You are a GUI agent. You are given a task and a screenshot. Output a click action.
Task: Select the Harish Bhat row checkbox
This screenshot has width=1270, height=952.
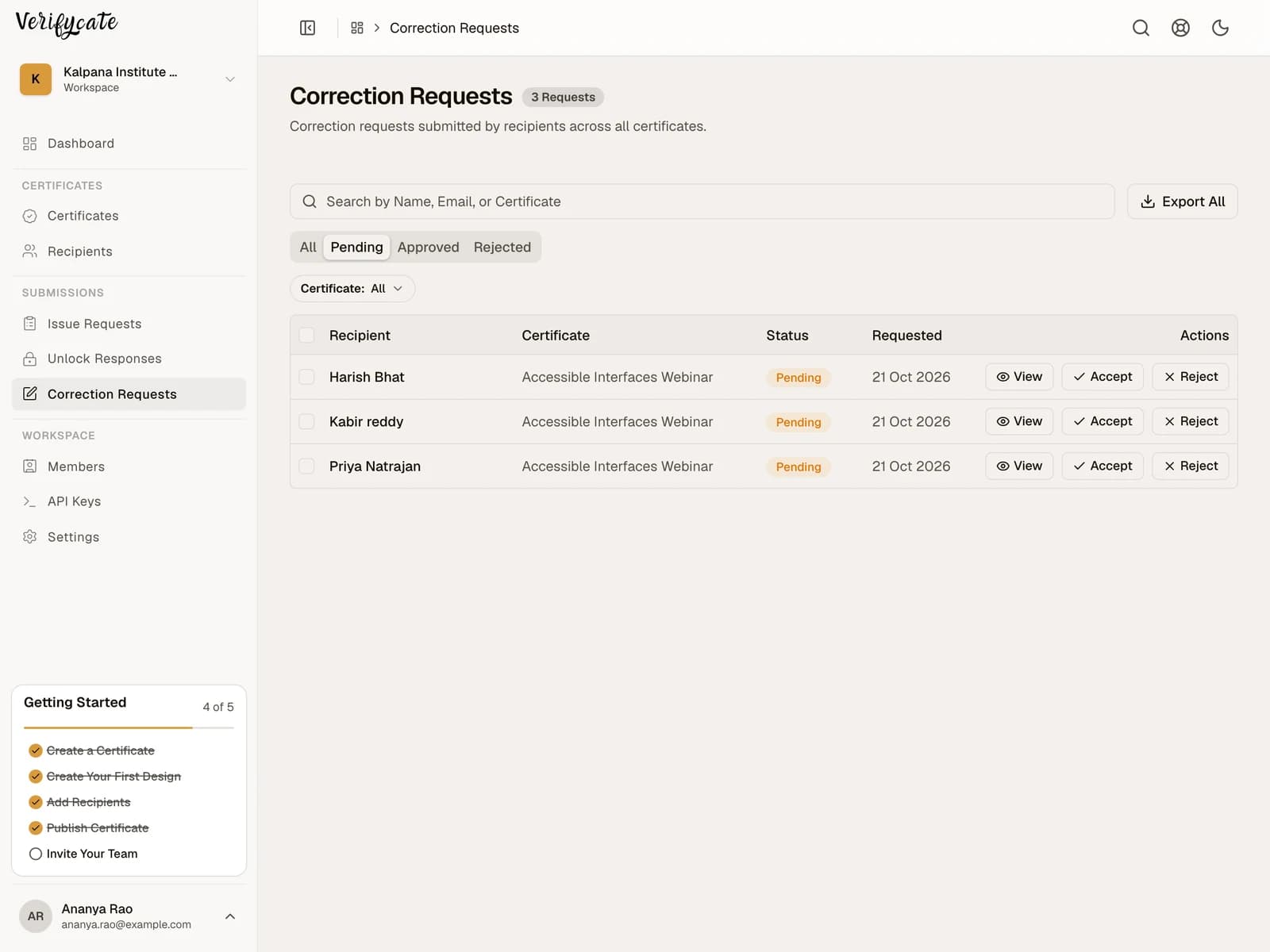[x=306, y=377]
